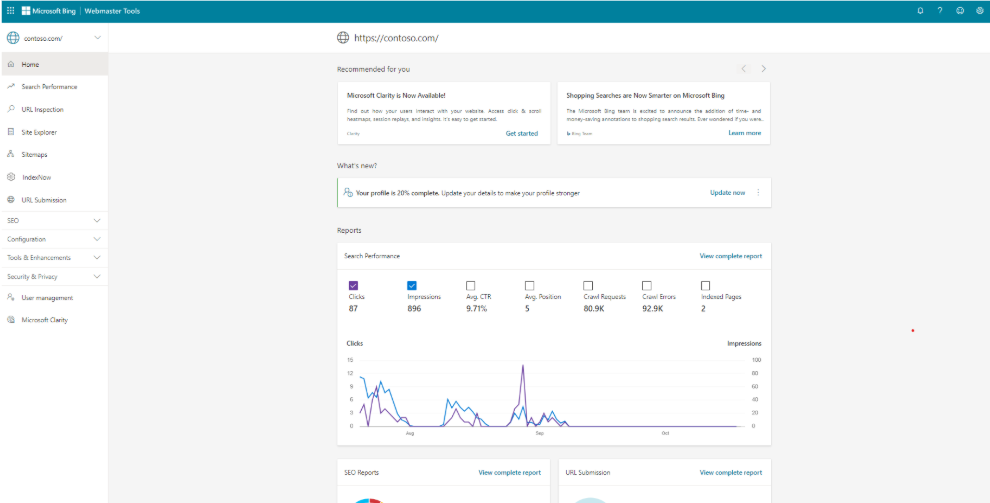Click Get started on the Clarity card
Viewport: 990px width, 503px height.
pos(522,133)
